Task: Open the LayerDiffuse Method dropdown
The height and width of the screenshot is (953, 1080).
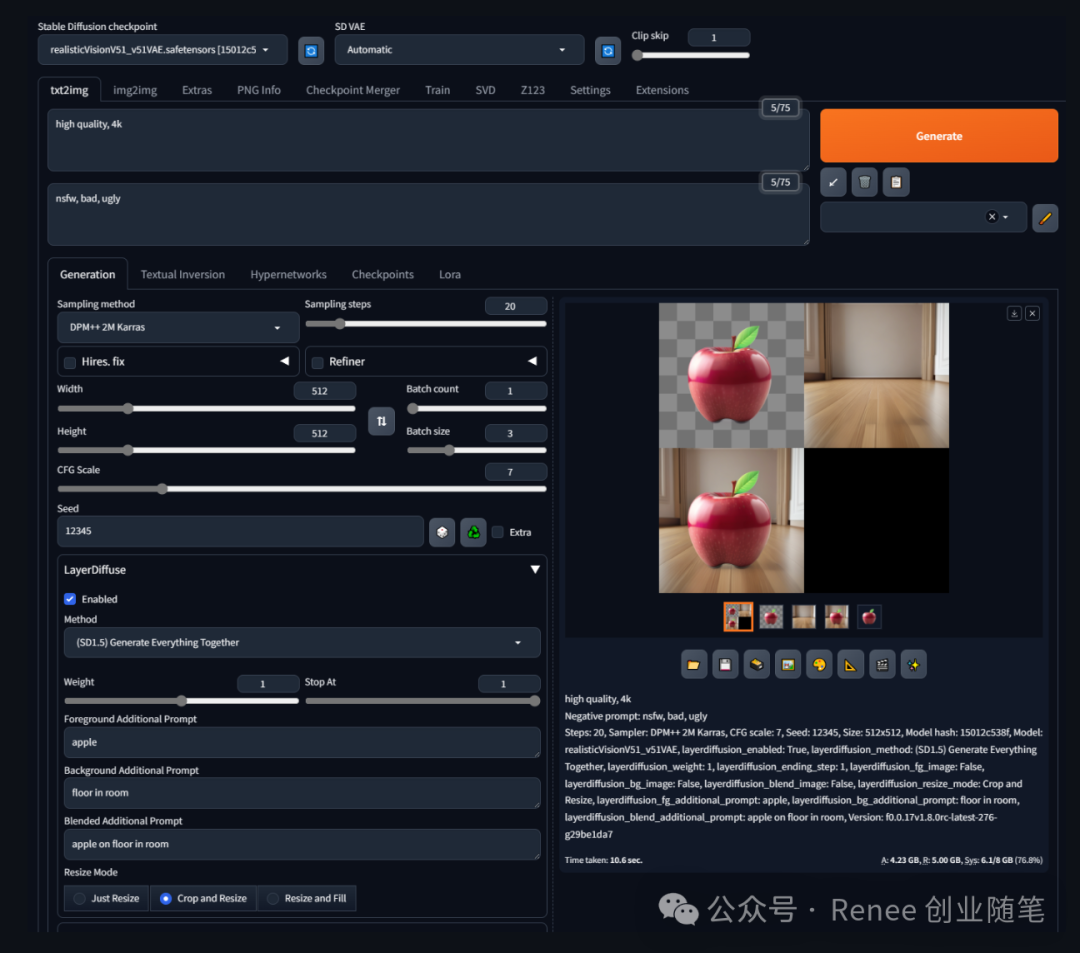Action: pyautogui.click(x=301, y=643)
